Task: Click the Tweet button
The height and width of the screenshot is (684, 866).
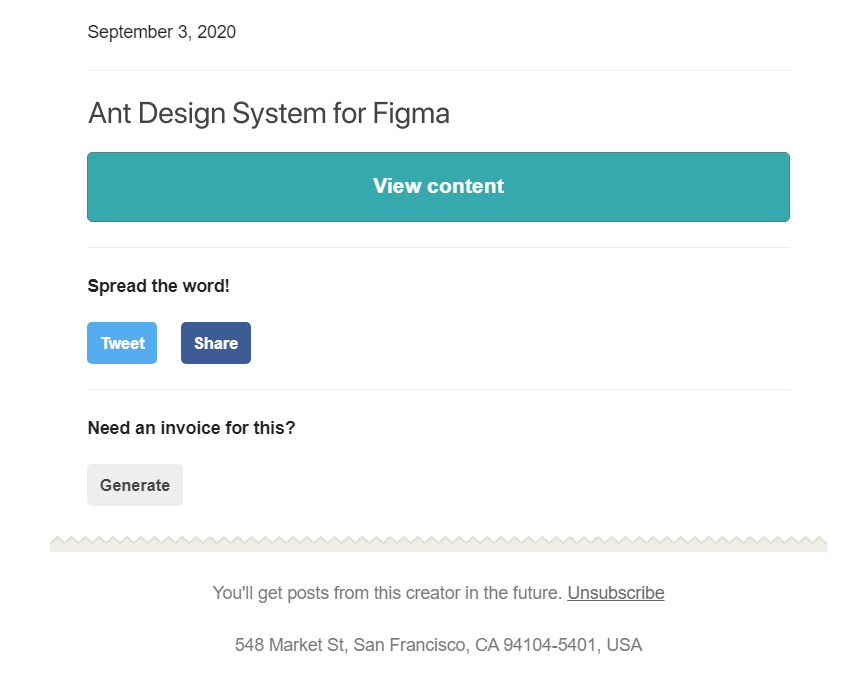Action: point(122,343)
